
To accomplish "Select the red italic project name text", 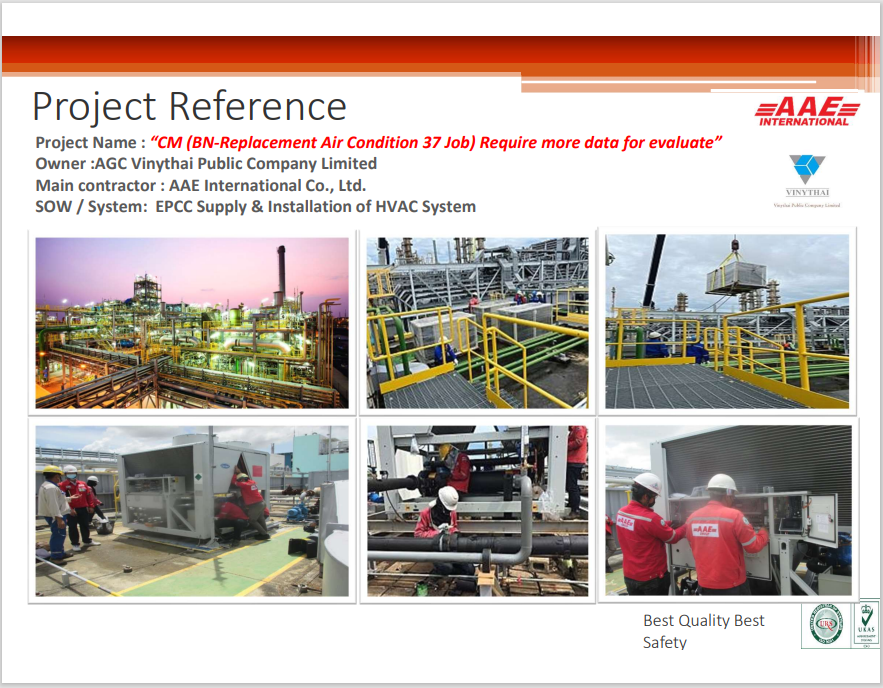I will pyautogui.click(x=436, y=142).
